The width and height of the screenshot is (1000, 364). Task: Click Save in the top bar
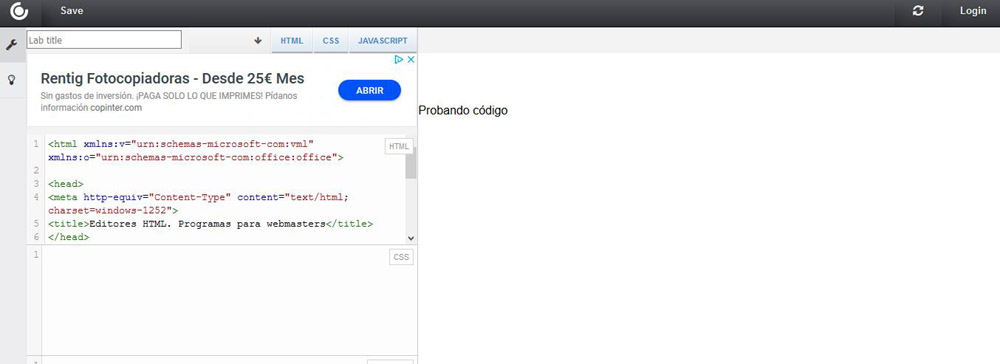pyautogui.click(x=71, y=11)
